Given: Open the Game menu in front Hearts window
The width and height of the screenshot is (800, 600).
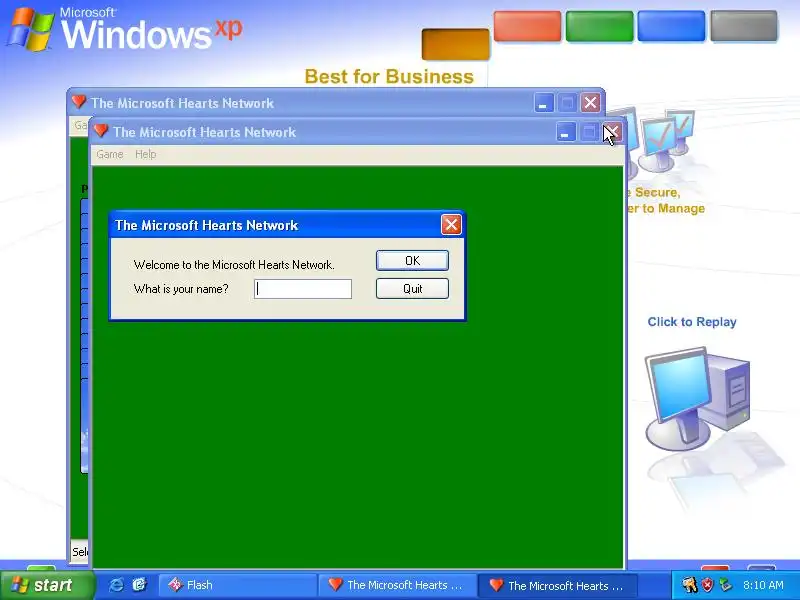Looking at the screenshot, I should pos(110,154).
